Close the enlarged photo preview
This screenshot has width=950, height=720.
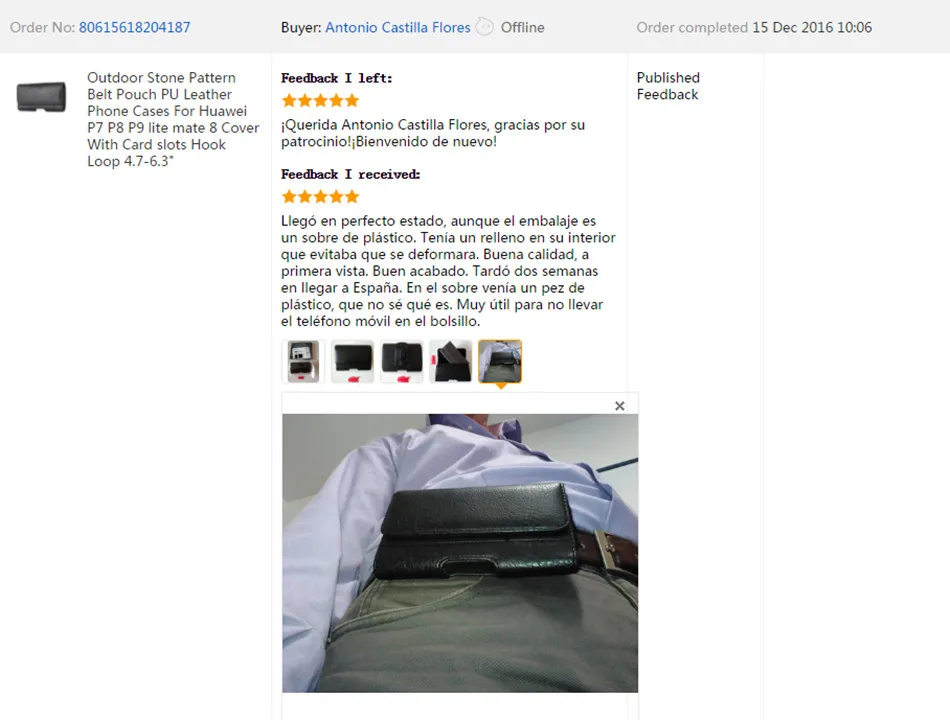(x=619, y=405)
